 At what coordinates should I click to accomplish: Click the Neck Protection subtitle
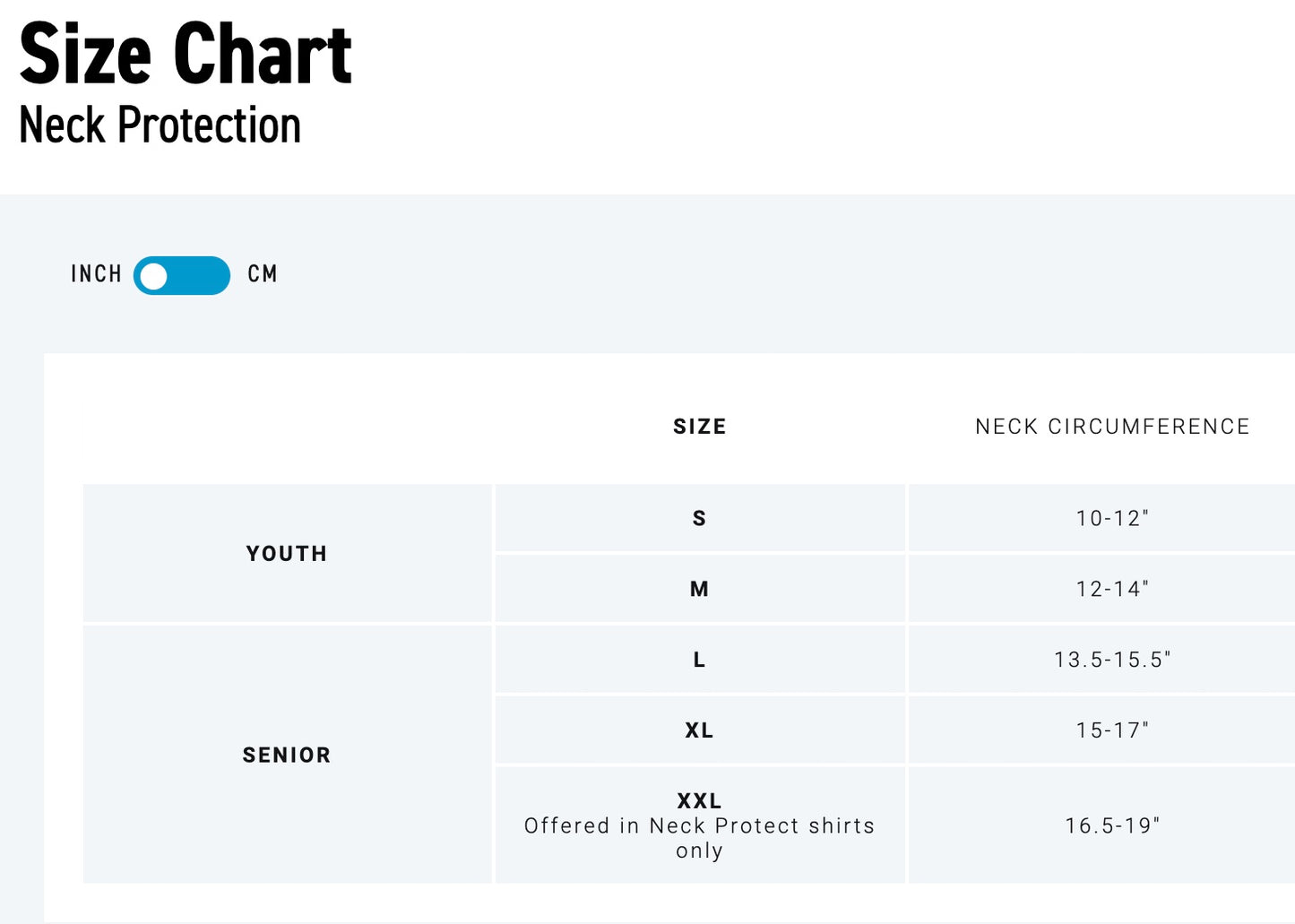click(x=160, y=125)
